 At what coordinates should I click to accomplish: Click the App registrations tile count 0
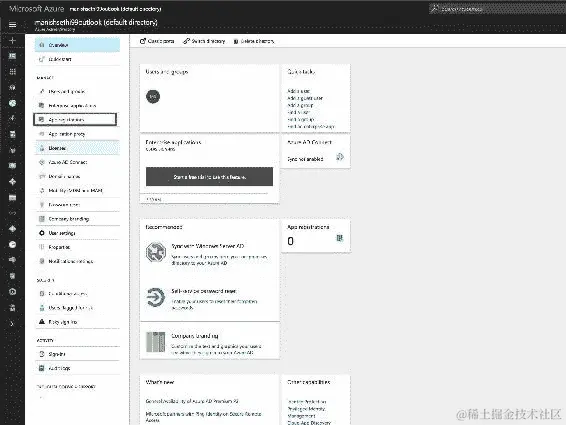[291, 241]
